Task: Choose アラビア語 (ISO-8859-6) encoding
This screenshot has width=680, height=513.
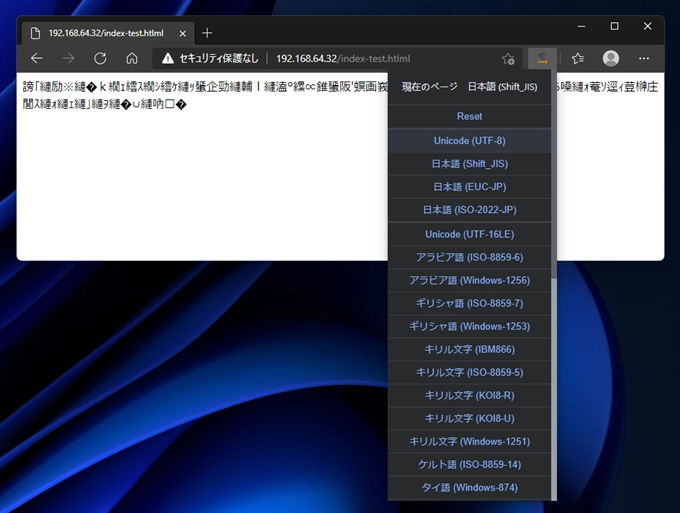Action: click(x=469, y=257)
